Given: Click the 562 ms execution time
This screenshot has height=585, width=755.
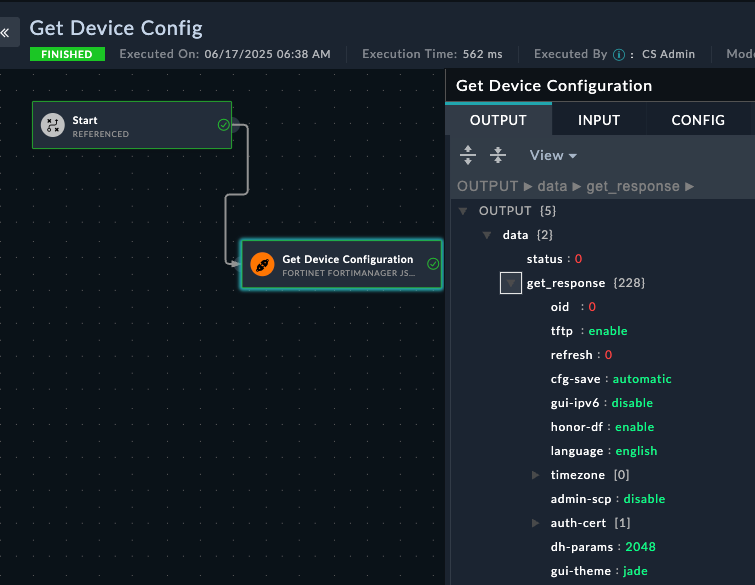Looking at the screenshot, I should tap(482, 54).
